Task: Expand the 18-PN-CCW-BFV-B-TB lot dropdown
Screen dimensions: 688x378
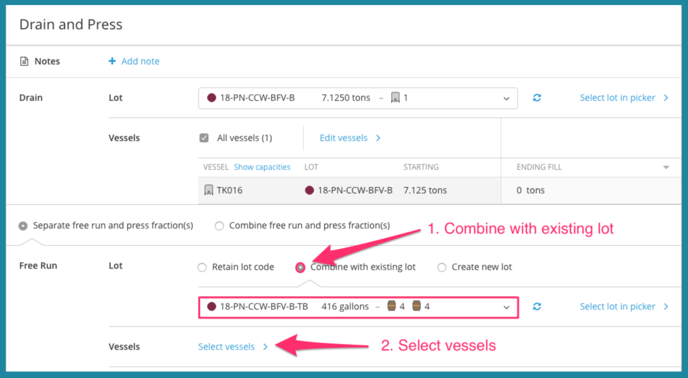Action: [358, 307]
